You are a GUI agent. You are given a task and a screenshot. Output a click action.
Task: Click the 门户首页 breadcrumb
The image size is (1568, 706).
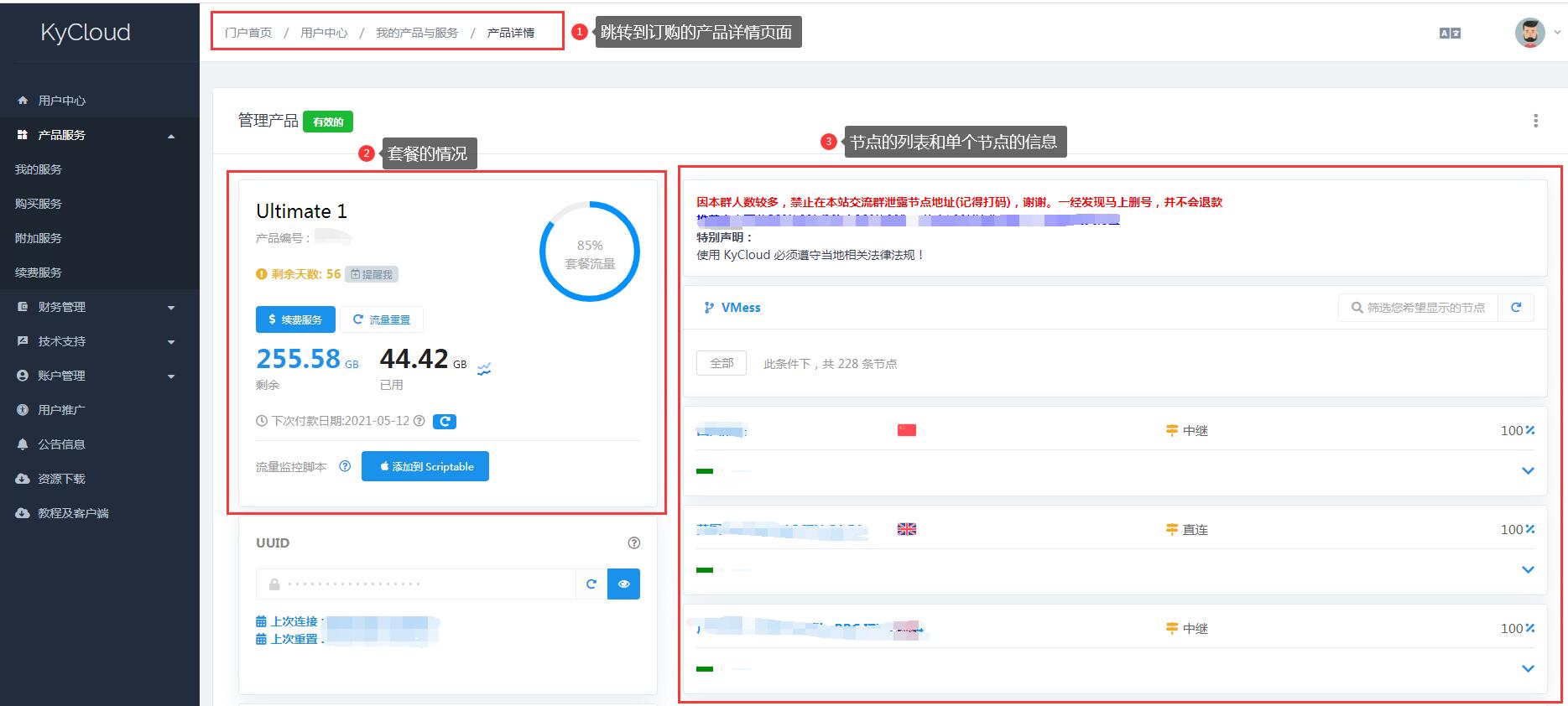(248, 33)
